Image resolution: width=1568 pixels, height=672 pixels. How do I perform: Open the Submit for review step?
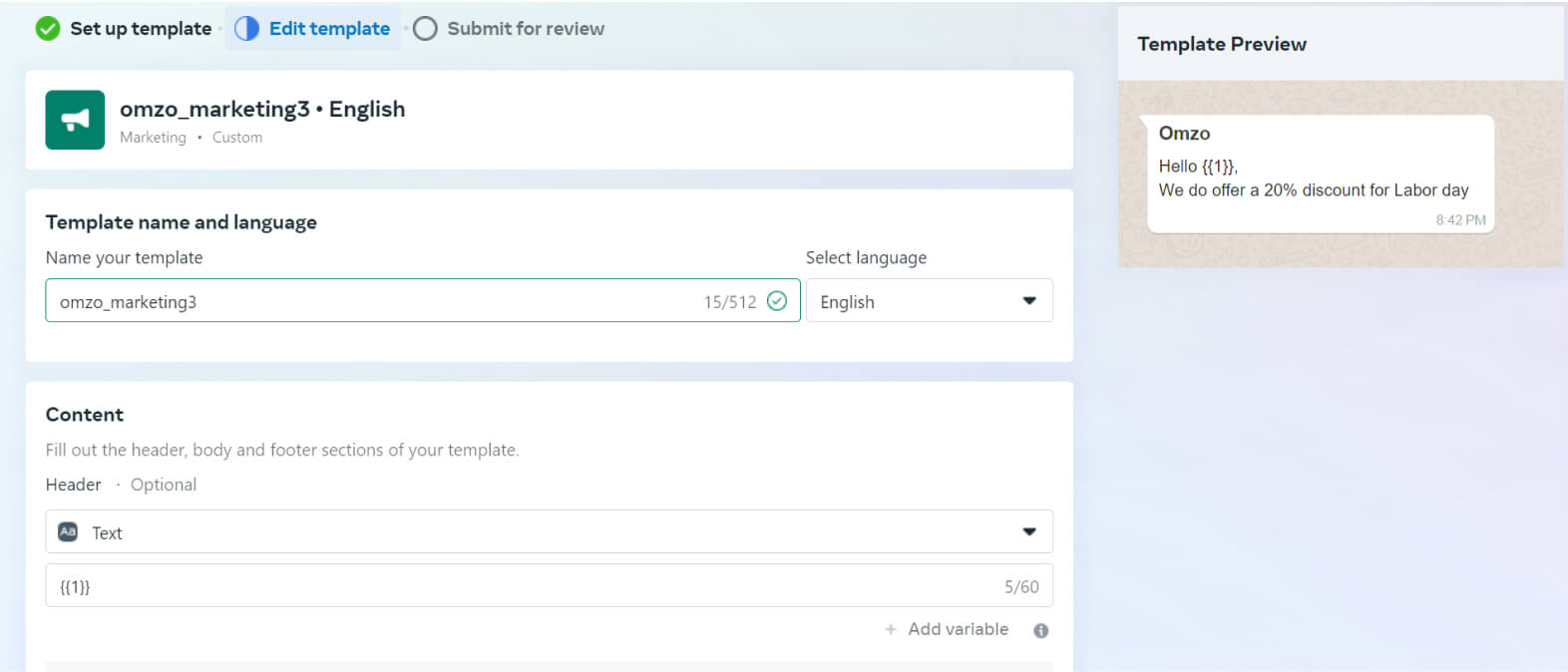click(526, 29)
